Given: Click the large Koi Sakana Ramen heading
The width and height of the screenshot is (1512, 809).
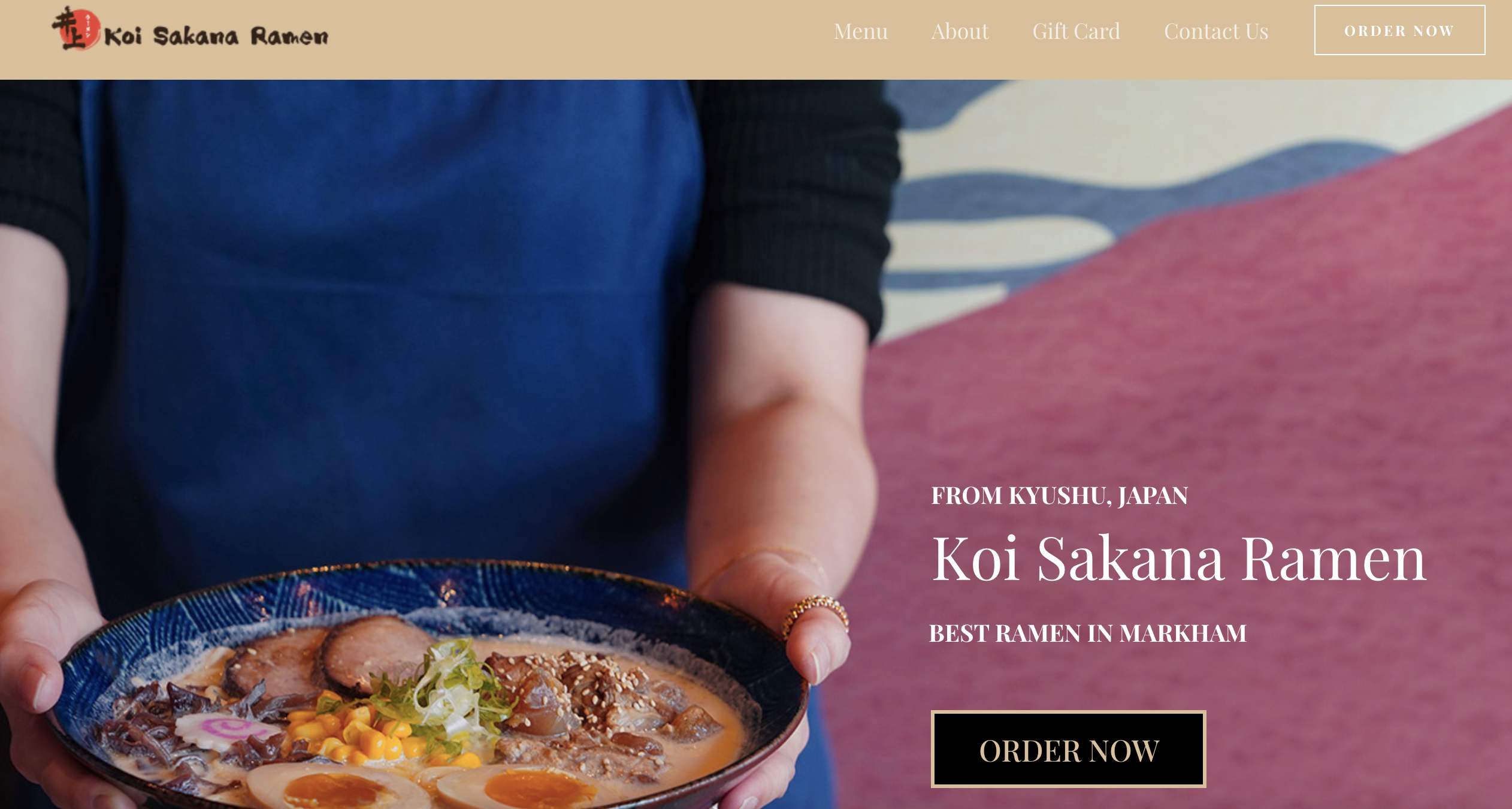Looking at the screenshot, I should coord(1179,559).
